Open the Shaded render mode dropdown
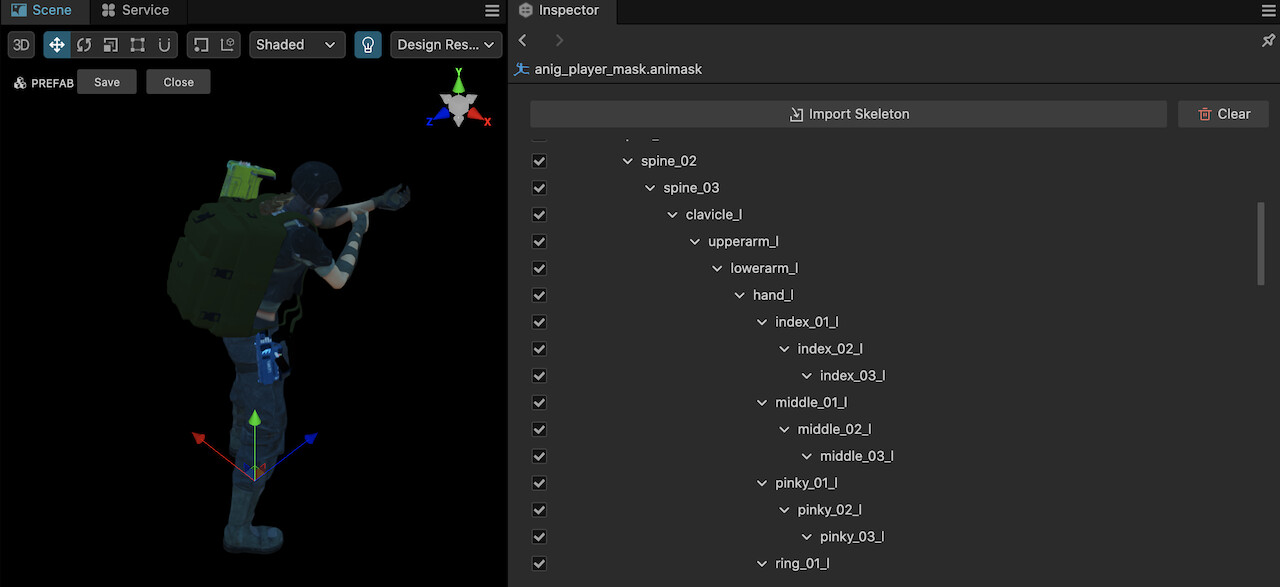 (x=296, y=45)
